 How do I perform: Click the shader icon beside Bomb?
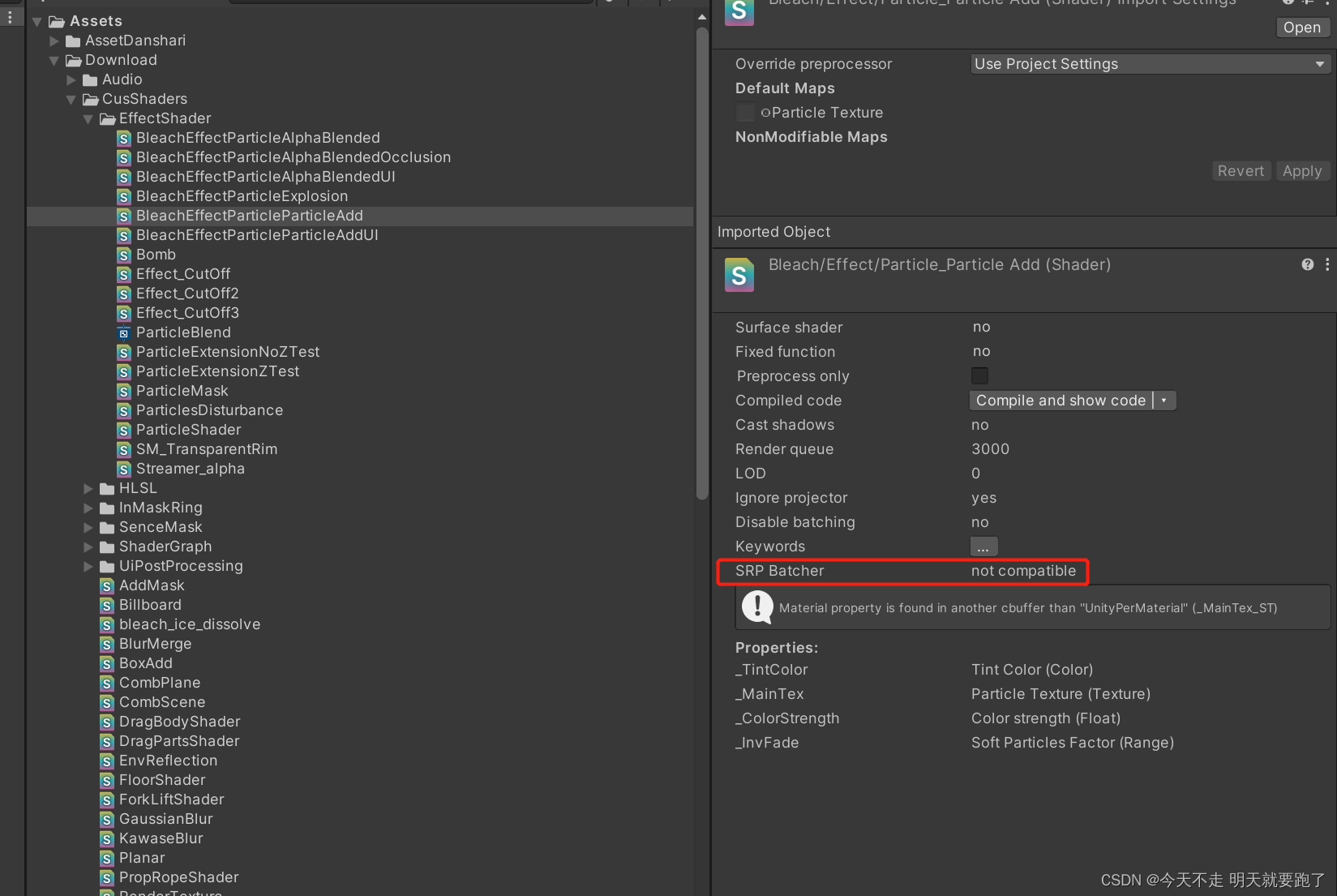(x=123, y=255)
